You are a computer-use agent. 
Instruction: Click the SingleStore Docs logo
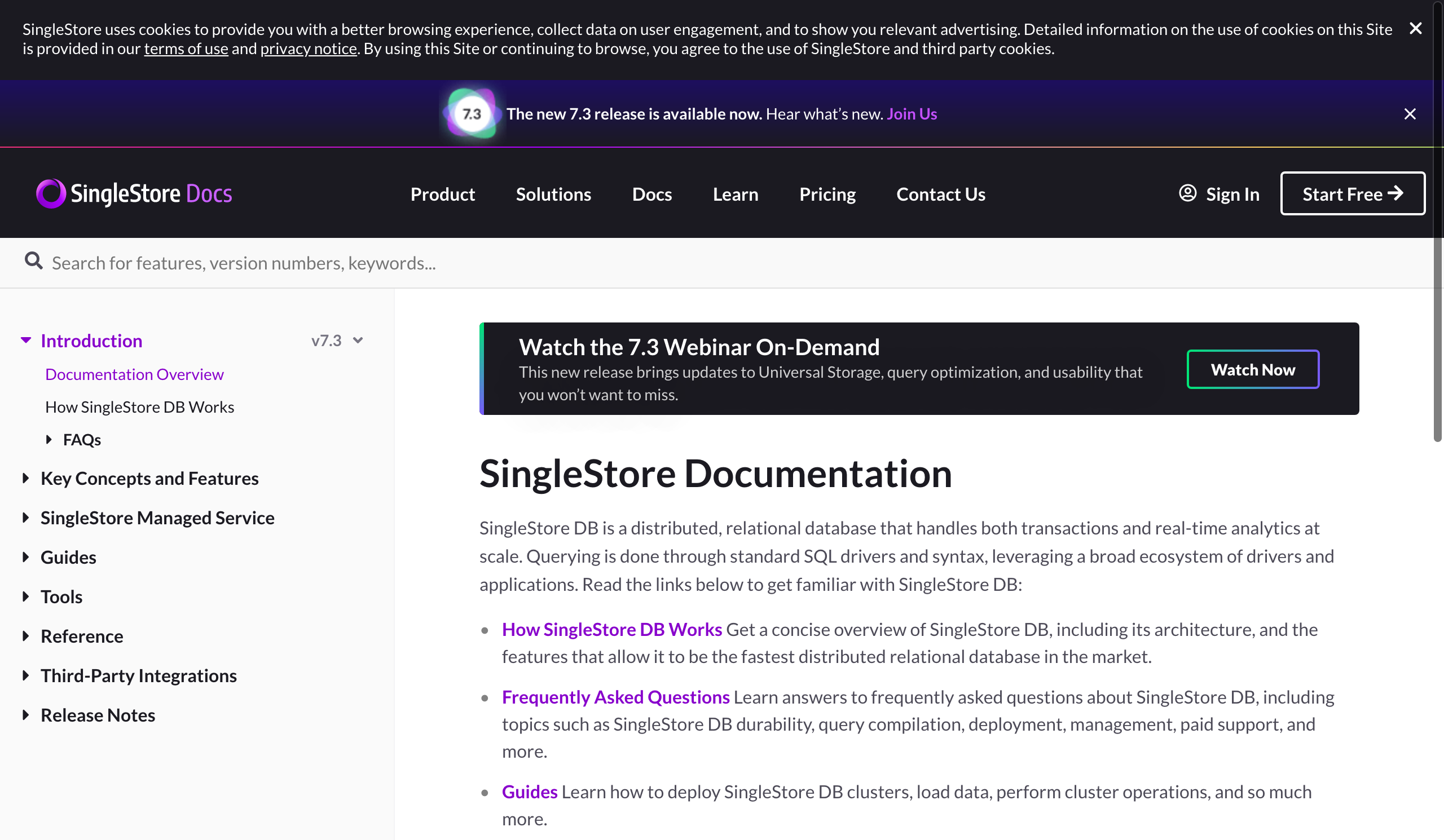[134, 193]
